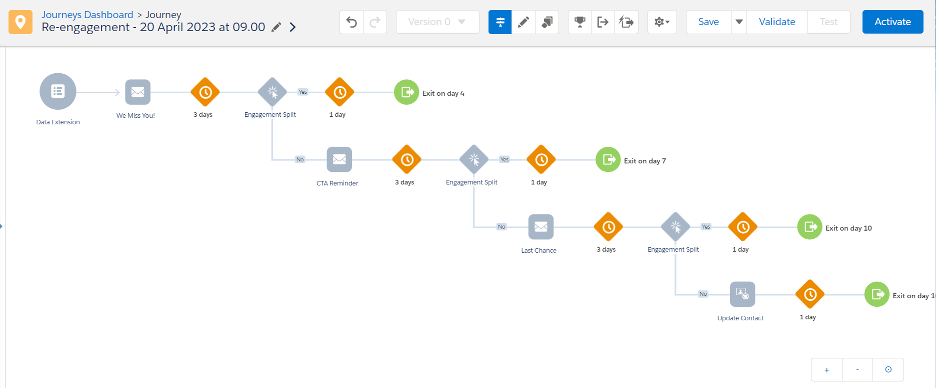Screen dimensions: 936x388
Task: Select the 1 day wait before Exit on day 7
Action: pyautogui.click(x=541, y=159)
